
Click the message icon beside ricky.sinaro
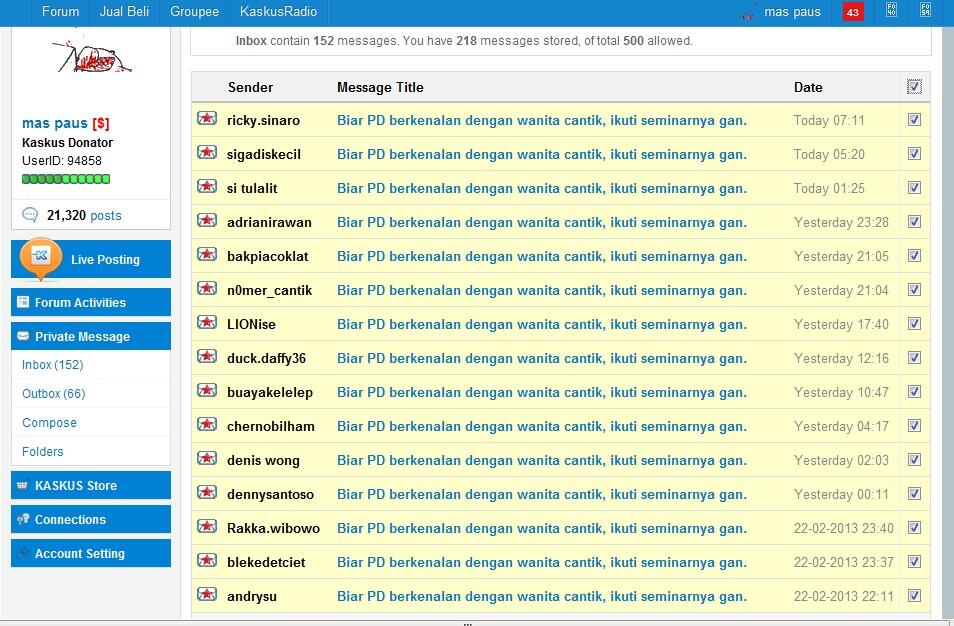(207, 118)
